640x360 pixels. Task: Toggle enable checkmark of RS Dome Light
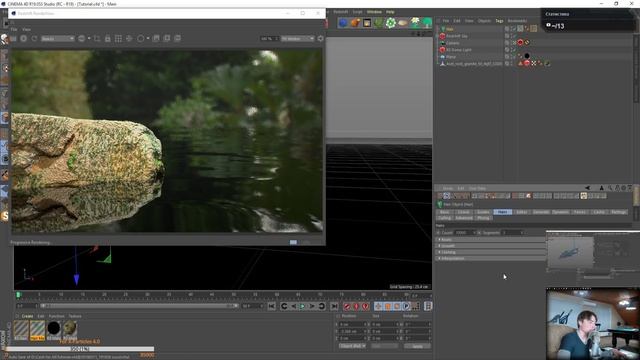(x=513, y=50)
